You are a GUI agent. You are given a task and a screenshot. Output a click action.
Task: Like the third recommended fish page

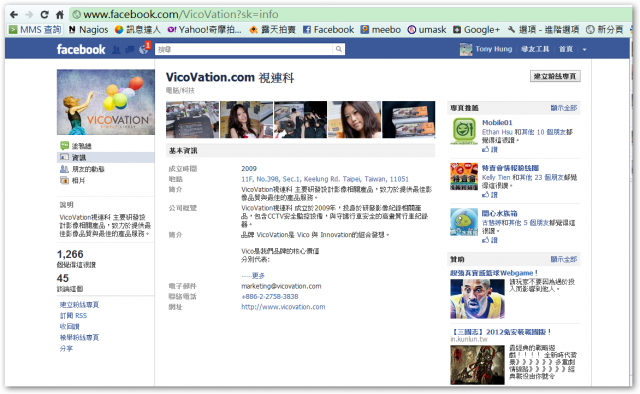tap(490, 240)
